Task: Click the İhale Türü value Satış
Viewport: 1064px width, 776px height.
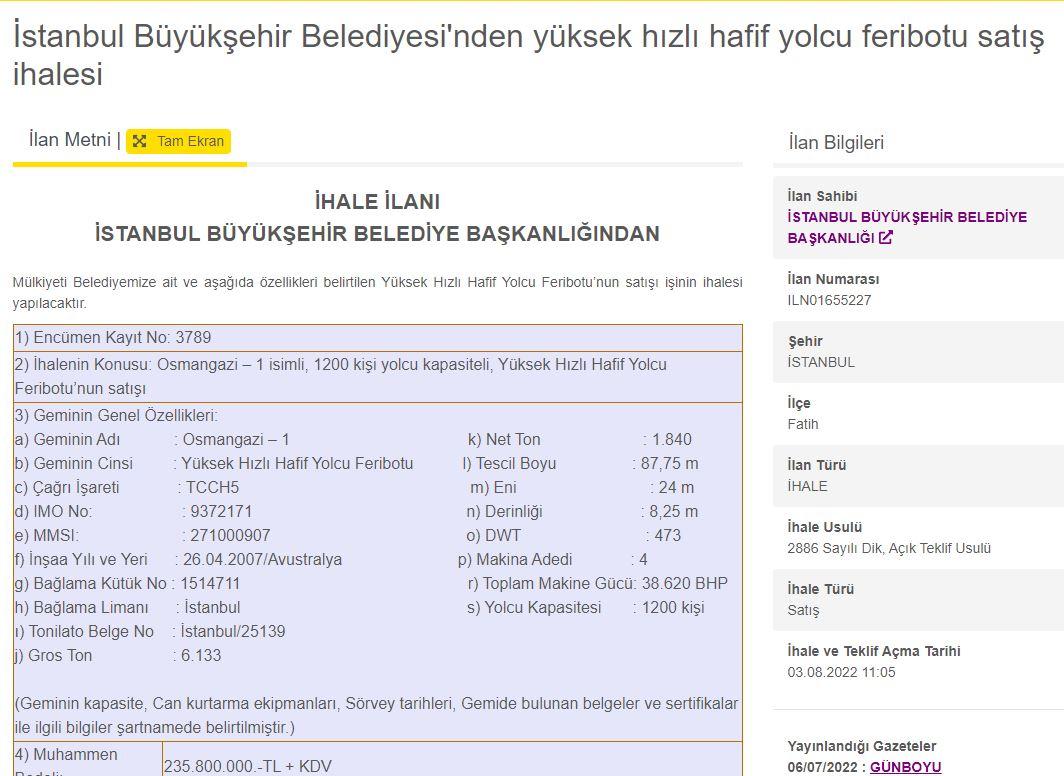Action: pyautogui.click(x=803, y=610)
